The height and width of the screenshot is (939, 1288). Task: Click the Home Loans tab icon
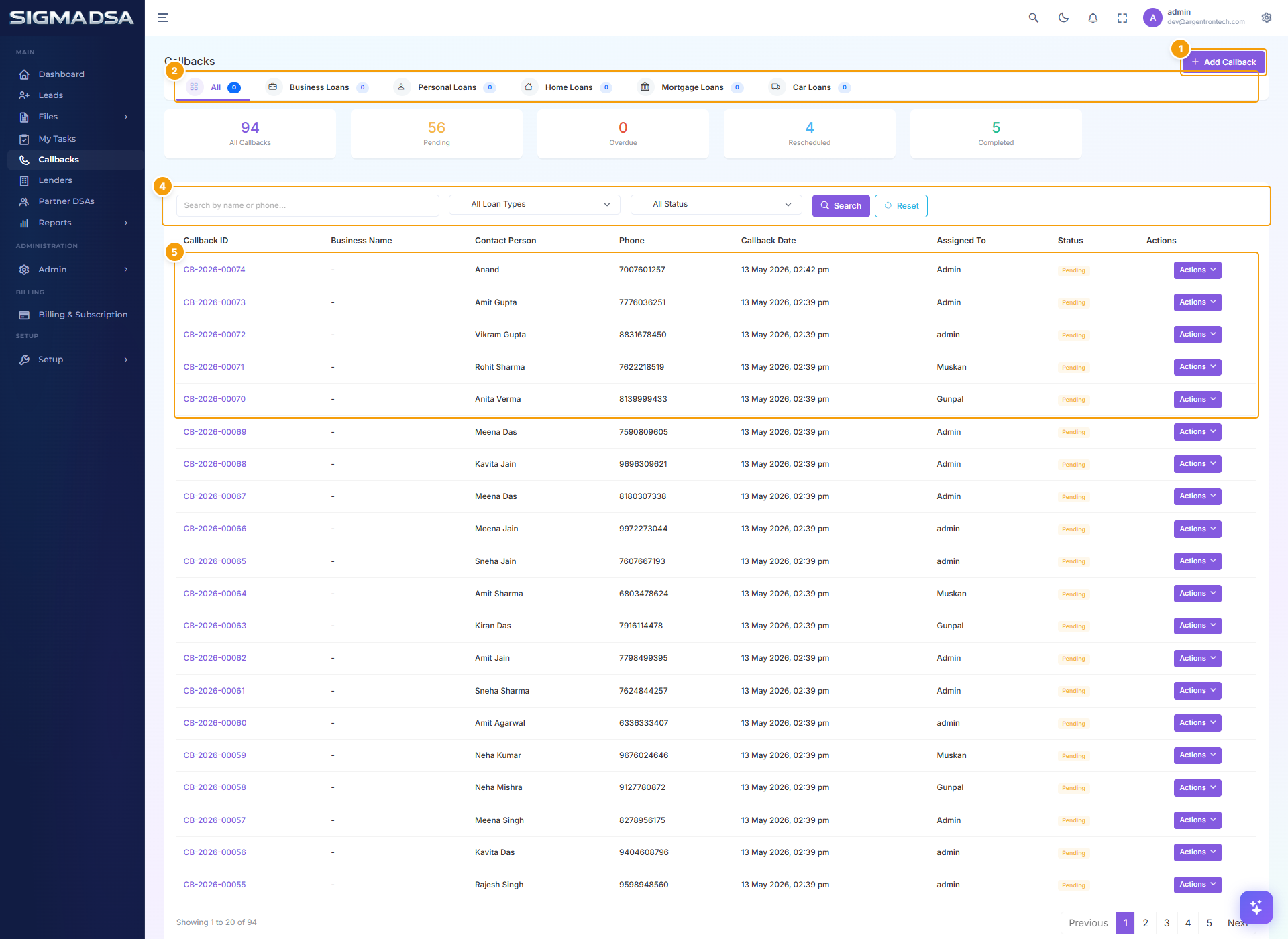(x=529, y=87)
